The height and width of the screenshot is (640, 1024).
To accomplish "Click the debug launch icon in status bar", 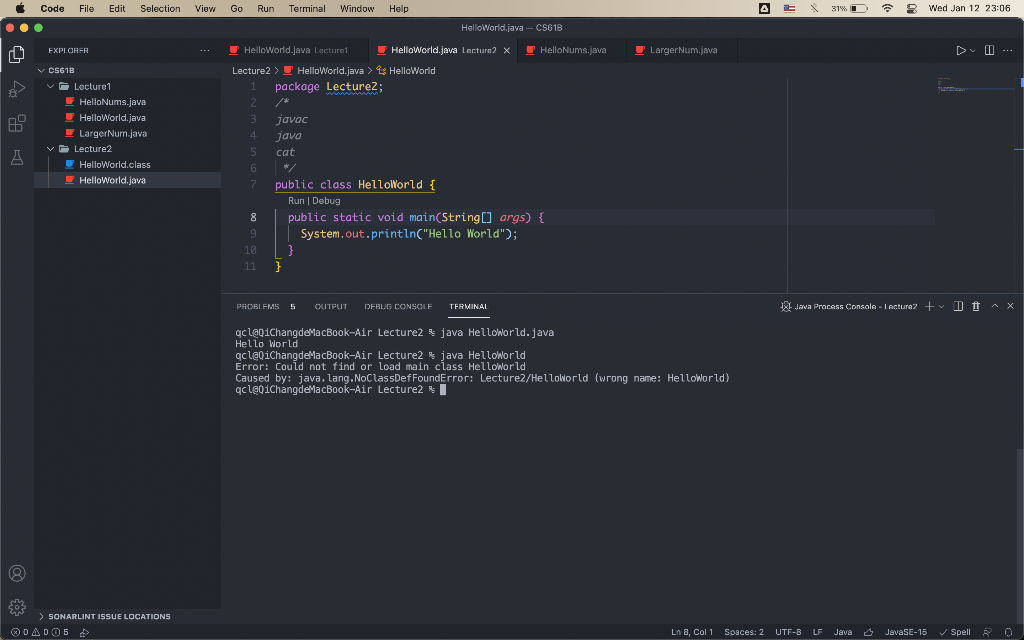I will click(x=84, y=632).
